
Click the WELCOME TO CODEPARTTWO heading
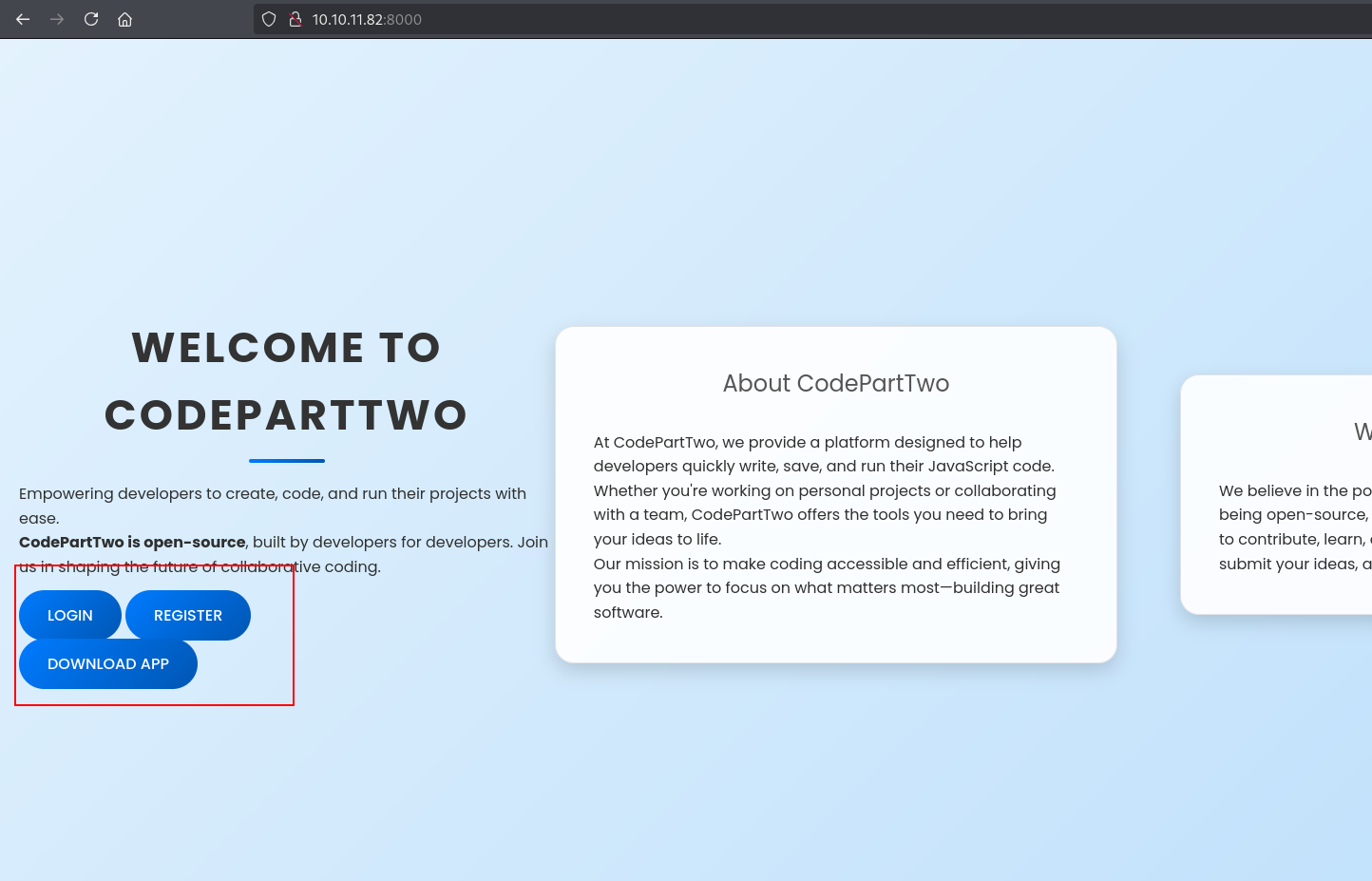point(286,381)
